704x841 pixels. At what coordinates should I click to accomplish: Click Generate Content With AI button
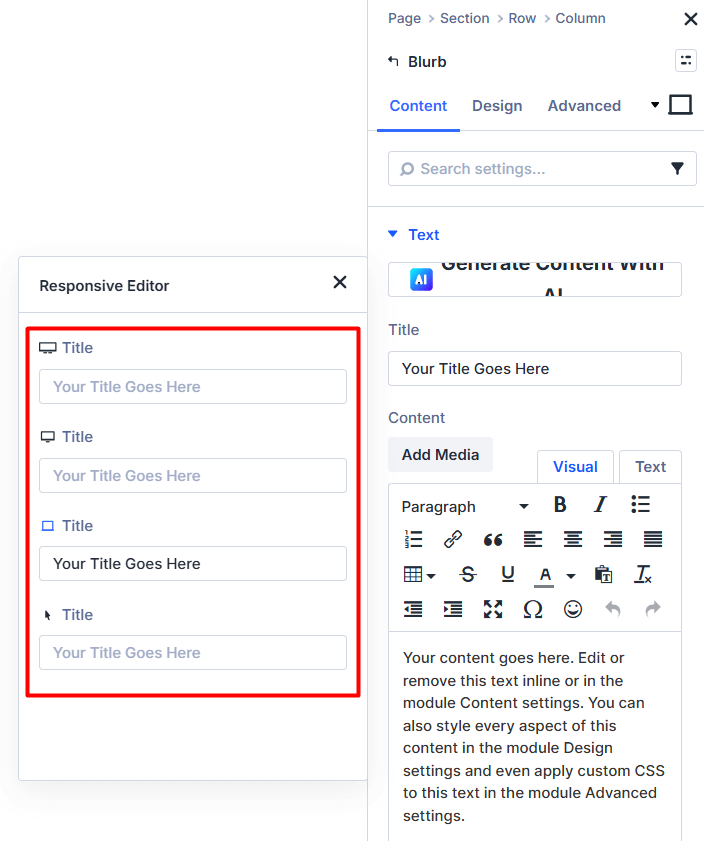pyautogui.click(x=535, y=279)
